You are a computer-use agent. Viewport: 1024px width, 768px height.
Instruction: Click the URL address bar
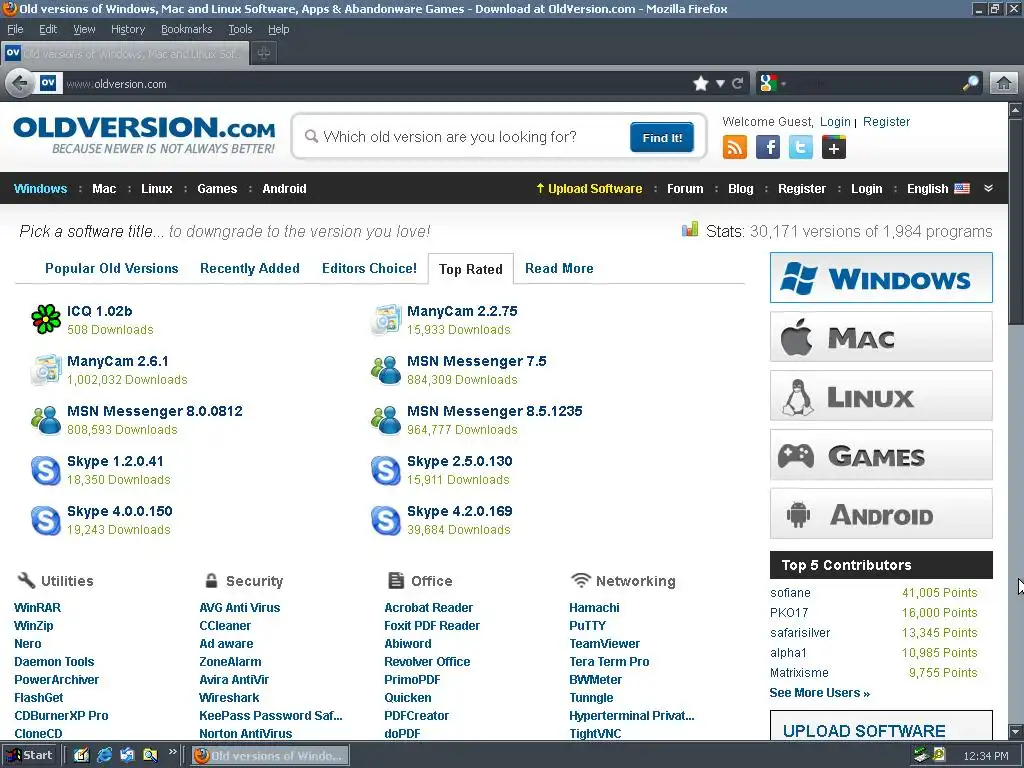[x=376, y=84]
